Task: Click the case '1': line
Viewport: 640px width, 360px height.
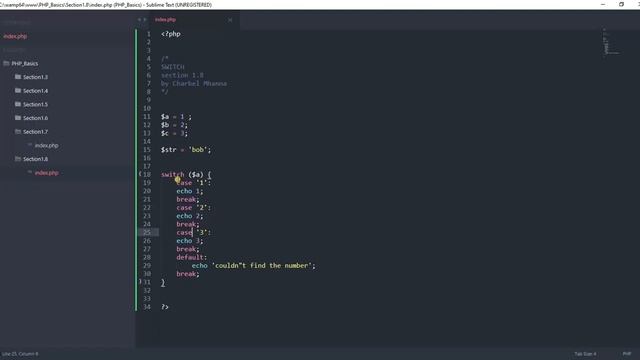Action: coord(193,183)
